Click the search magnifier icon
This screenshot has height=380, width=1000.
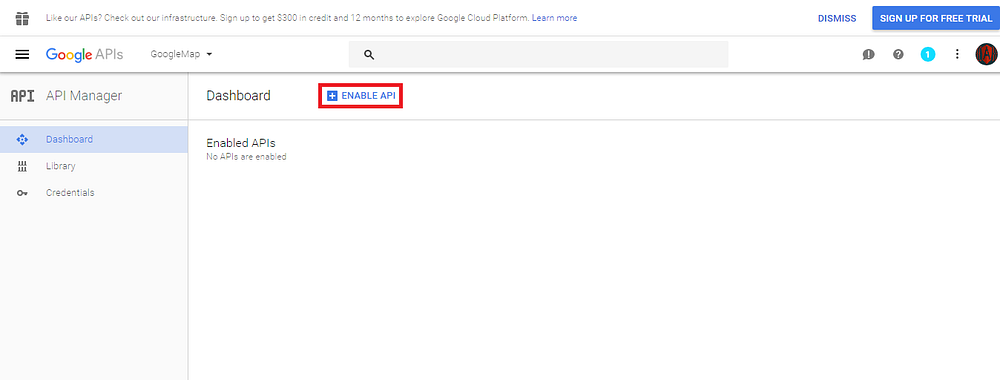tap(369, 54)
